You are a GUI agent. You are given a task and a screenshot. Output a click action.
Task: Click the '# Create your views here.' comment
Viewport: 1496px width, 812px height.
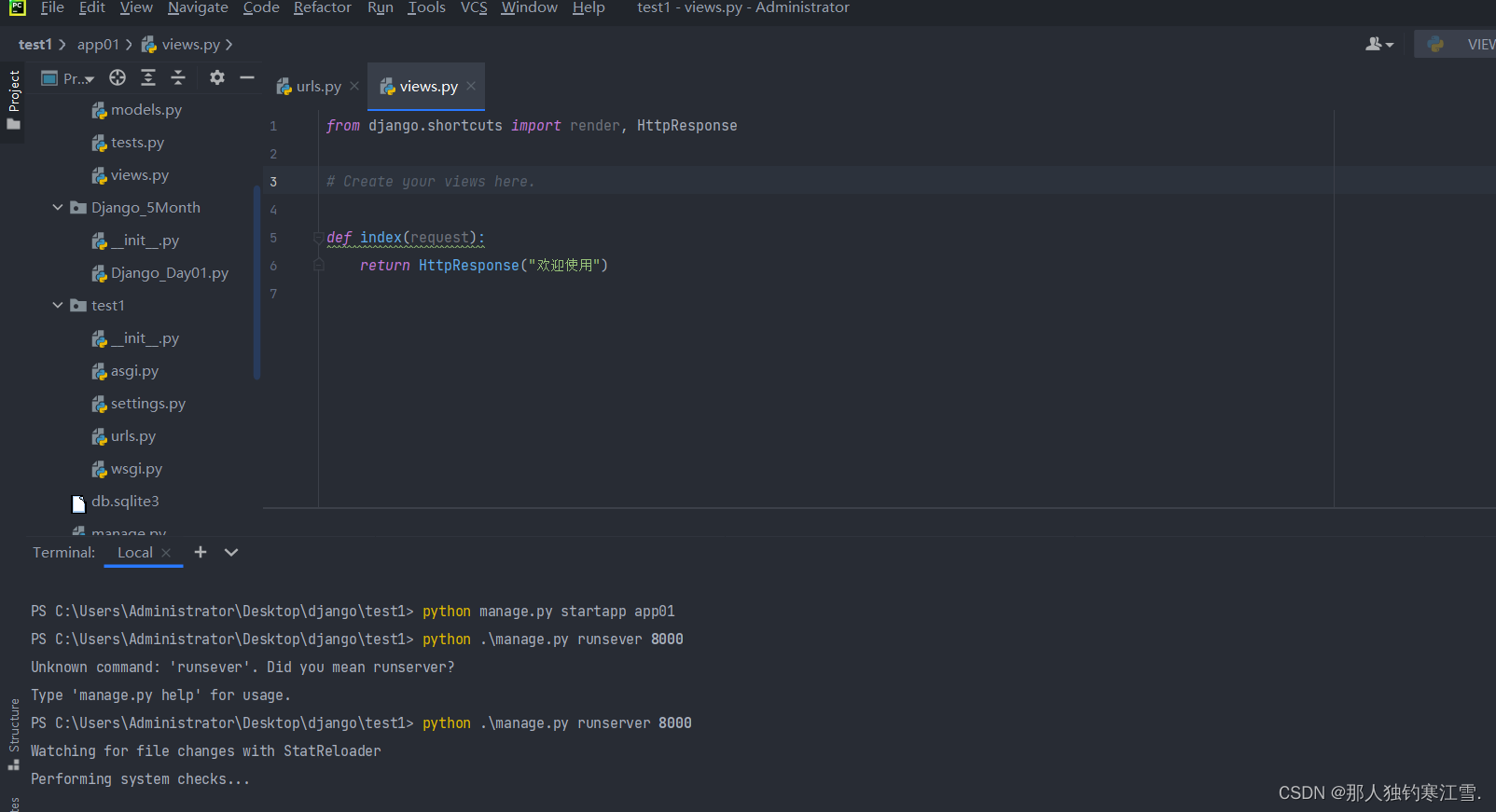tap(431, 182)
